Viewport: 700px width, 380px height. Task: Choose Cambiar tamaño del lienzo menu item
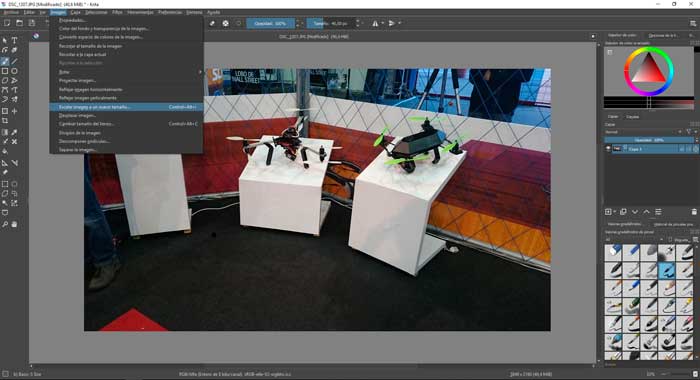pos(126,124)
